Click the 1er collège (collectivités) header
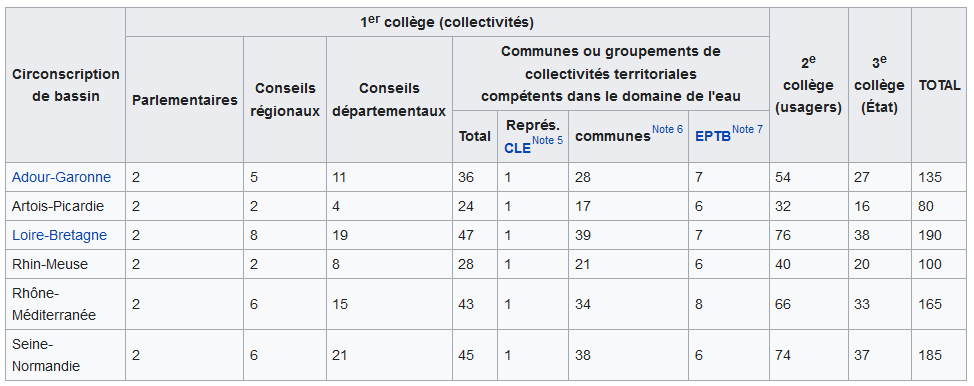 tap(447, 22)
